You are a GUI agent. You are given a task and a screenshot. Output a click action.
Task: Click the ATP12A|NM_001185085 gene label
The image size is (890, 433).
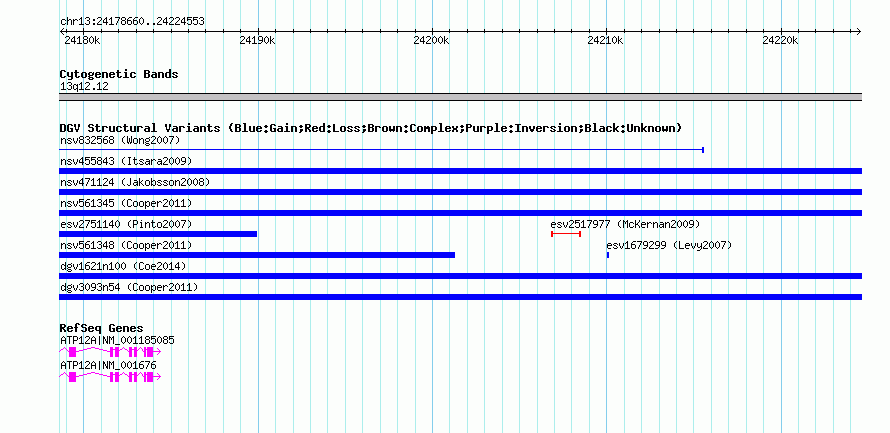tap(117, 340)
